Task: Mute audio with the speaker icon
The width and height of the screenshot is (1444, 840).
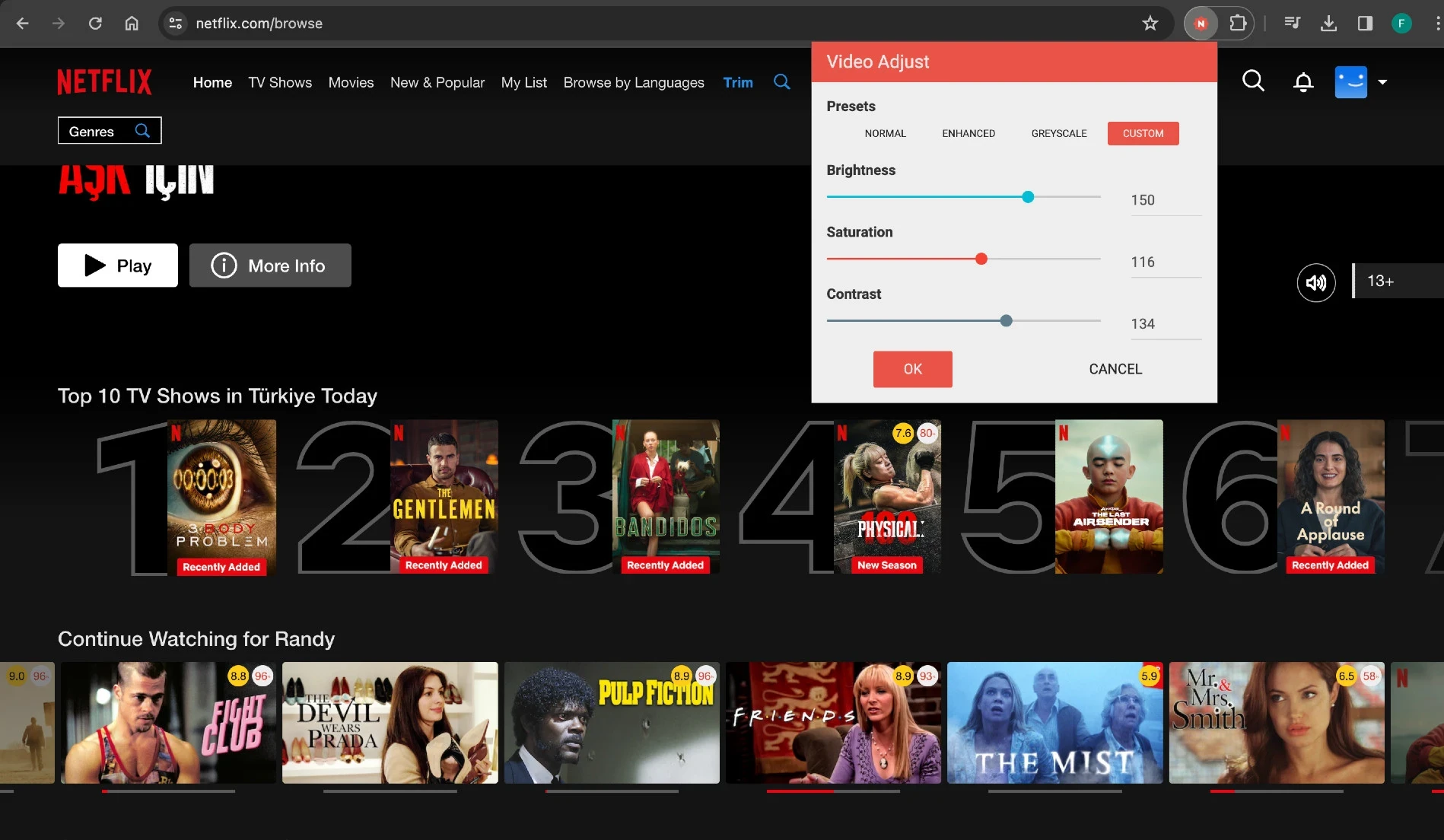Action: pos(1315,283)
